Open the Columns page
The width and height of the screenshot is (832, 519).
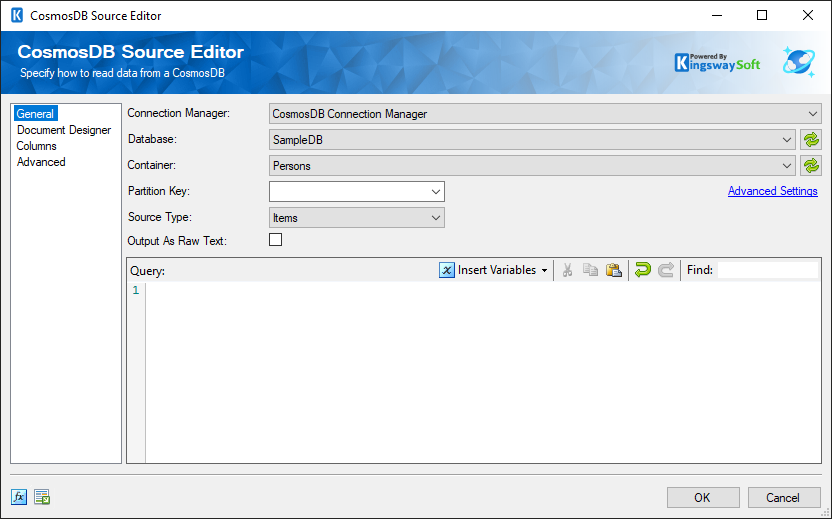[x=36, y=146]
